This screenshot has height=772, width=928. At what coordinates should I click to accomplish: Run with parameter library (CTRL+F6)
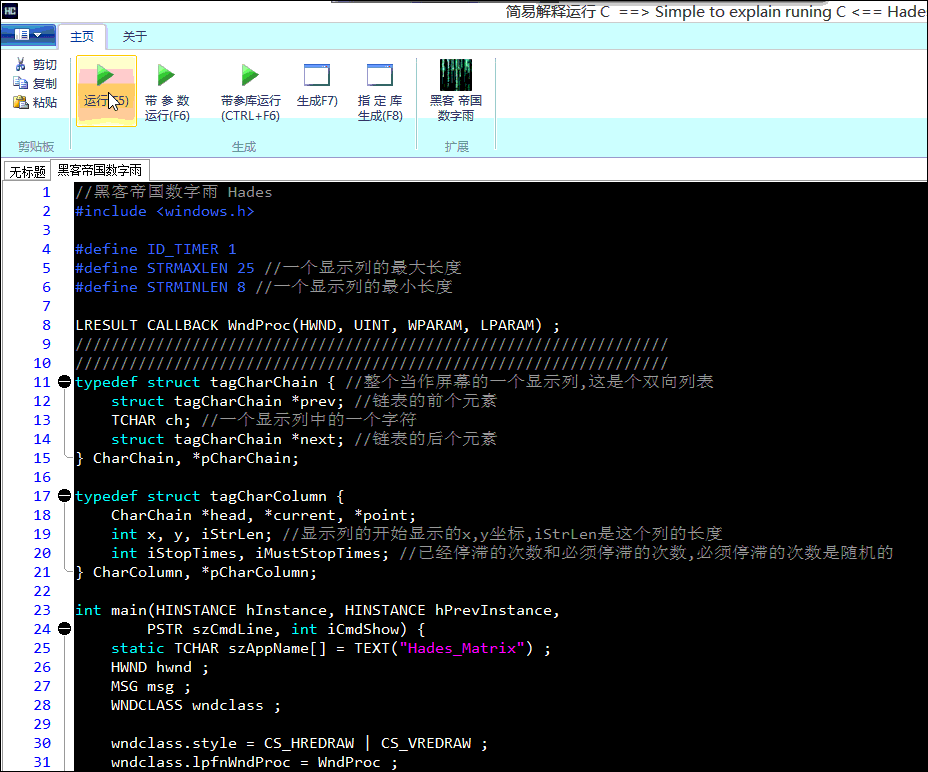[x=250, y=92]
